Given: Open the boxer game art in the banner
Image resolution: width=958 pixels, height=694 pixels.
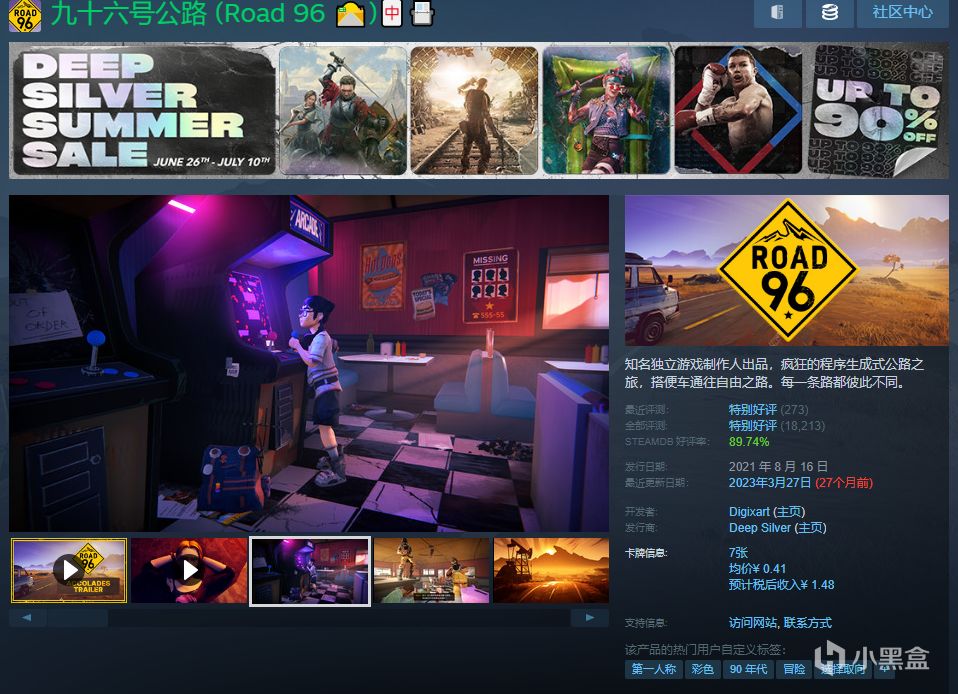Looking at the screenshot, I should pos(738,111).
